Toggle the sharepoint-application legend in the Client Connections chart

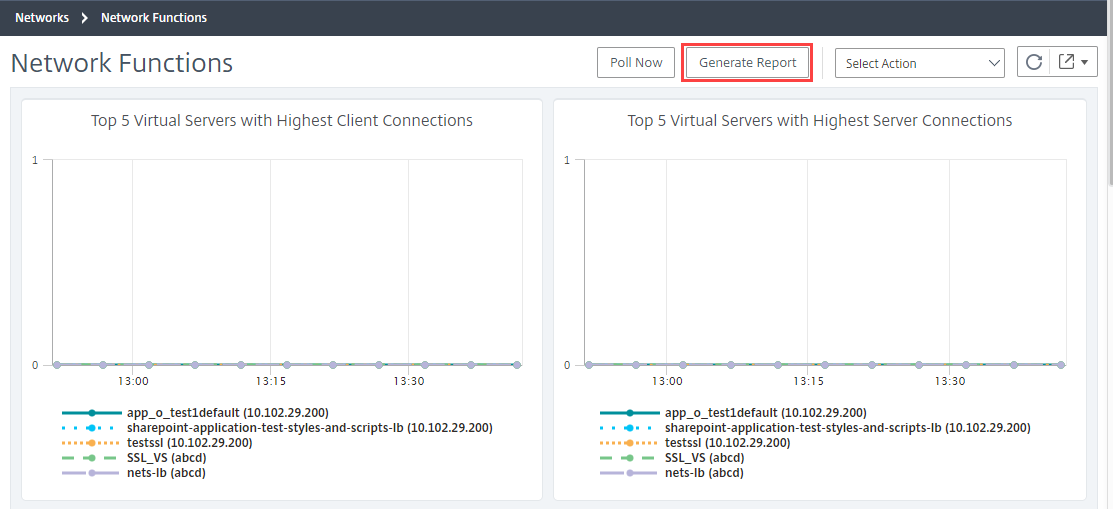coord(277,427)
